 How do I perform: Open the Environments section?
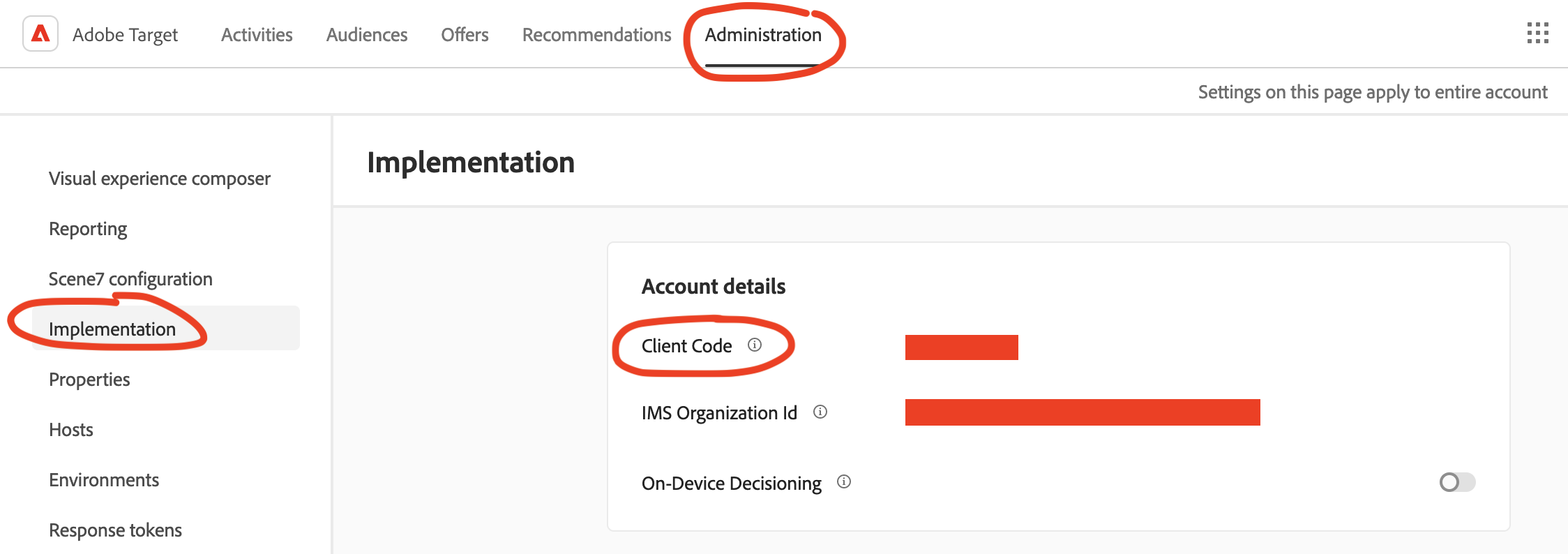(x=104, y=480)
